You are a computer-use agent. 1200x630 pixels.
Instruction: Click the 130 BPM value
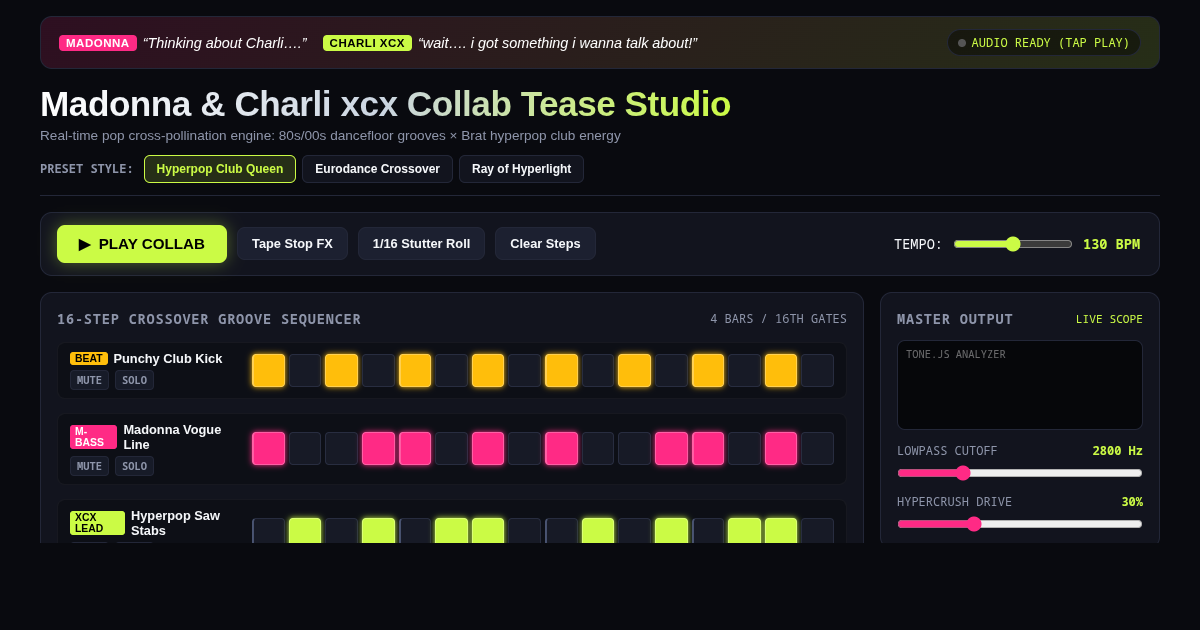coord(1111,244)
